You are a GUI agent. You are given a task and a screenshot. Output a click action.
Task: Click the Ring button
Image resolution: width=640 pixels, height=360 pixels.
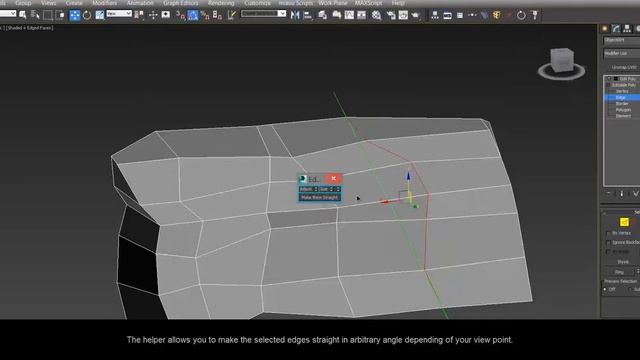[619, 272]
